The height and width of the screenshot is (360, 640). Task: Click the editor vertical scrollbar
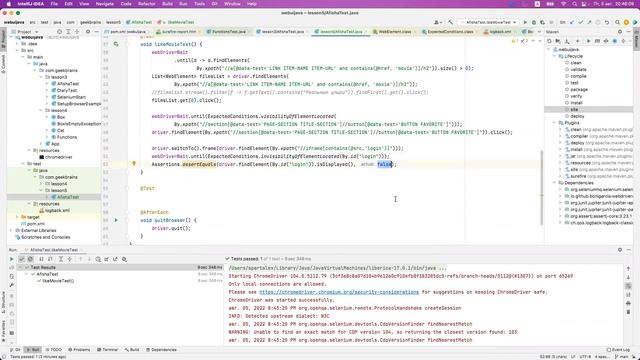point(542,187)
